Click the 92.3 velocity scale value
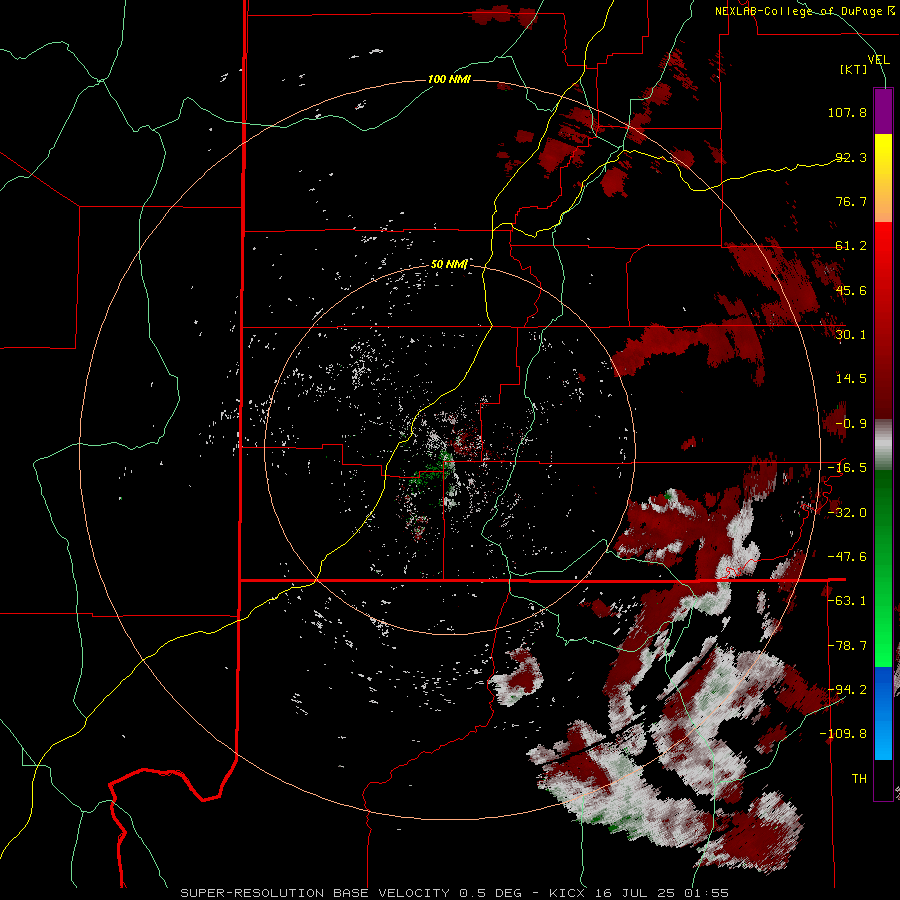The width and height of the screenshot is (900, 900). click(x=851, y=157)
